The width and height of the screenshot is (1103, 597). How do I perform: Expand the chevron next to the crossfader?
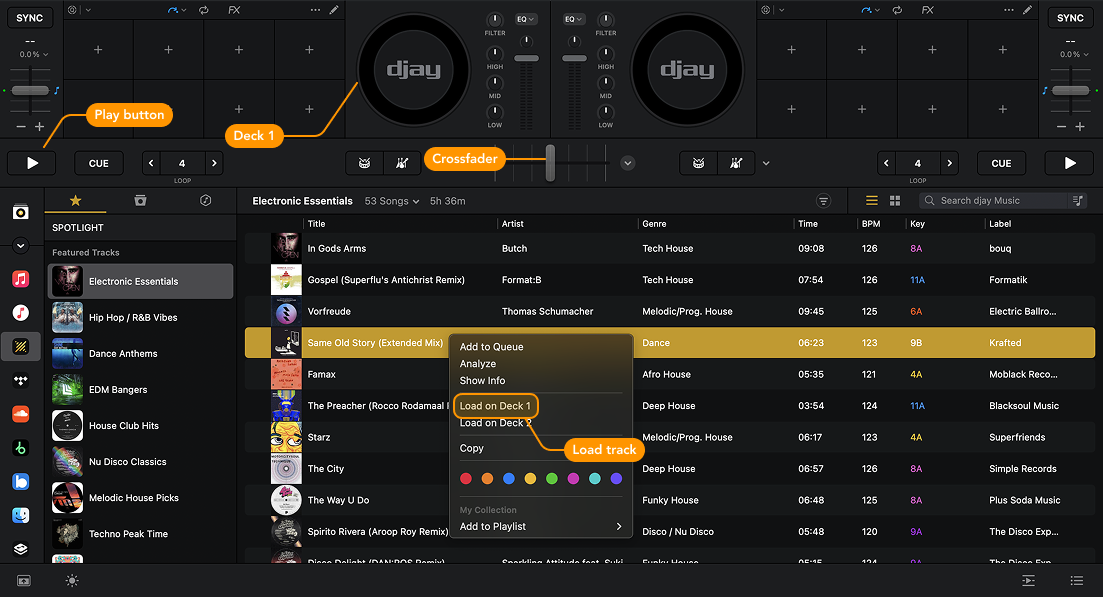[628, 163]
